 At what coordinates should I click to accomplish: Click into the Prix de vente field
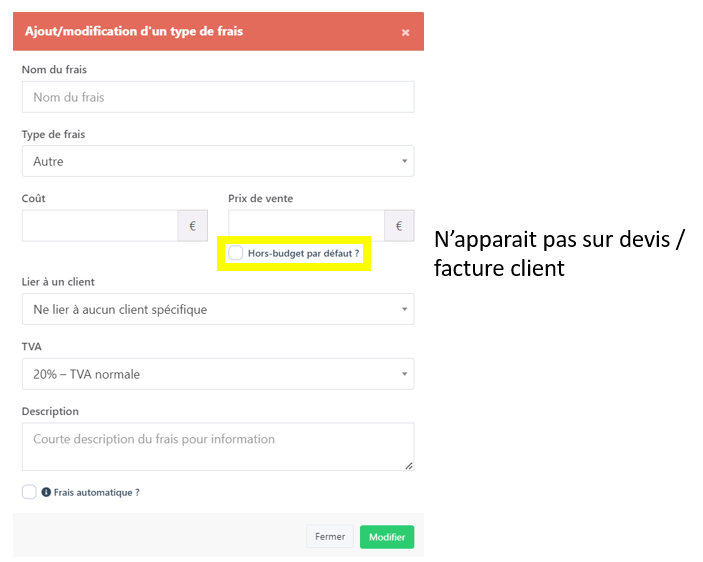pos(306,226)
